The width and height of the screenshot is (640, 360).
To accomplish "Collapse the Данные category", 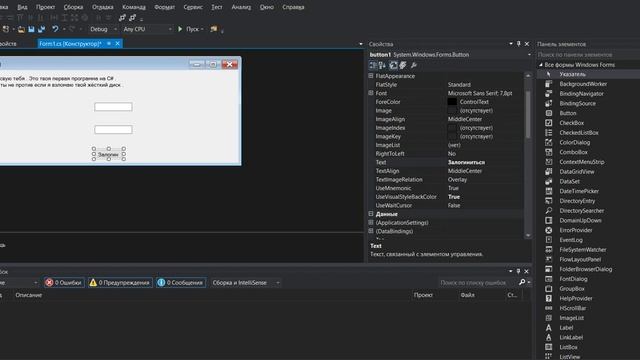I will (371, 214).
